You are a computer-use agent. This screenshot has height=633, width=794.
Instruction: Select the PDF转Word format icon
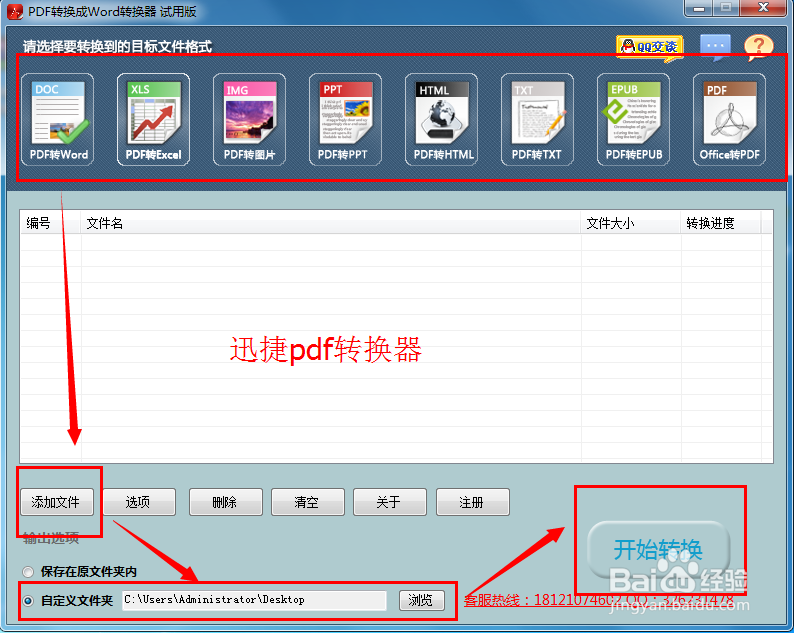point(57,120)
